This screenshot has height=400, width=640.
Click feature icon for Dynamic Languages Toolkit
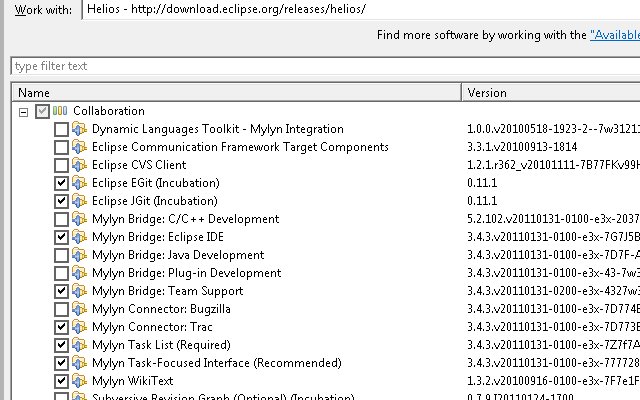(80, 129)
